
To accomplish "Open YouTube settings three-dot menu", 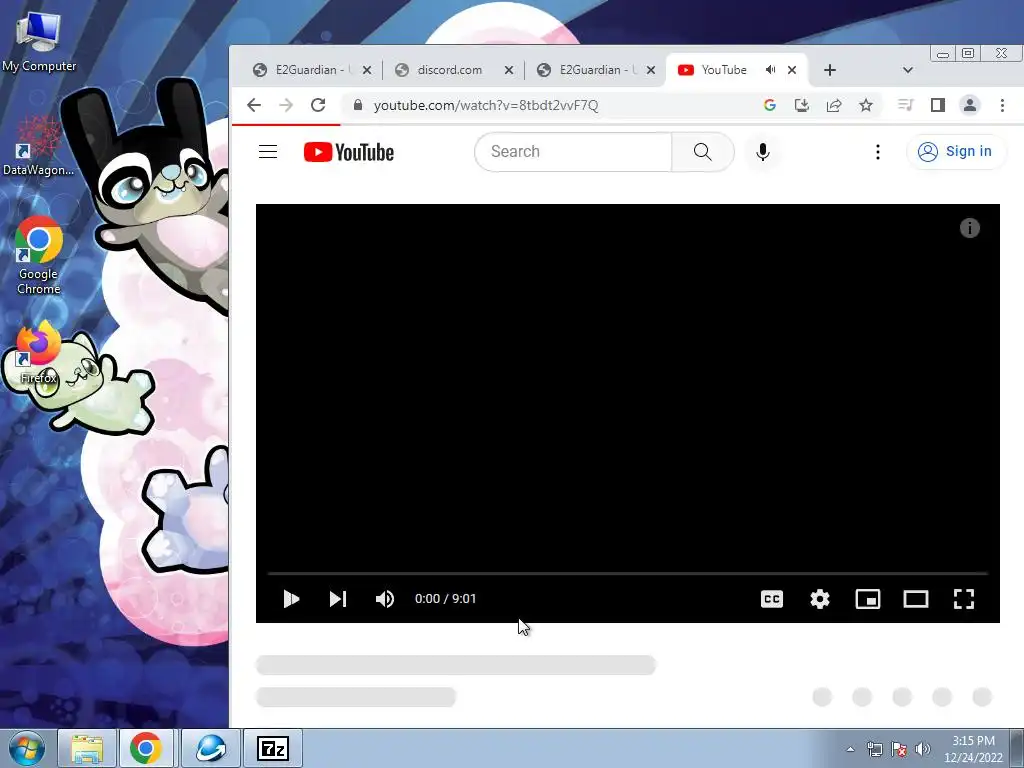I will 878,152.
